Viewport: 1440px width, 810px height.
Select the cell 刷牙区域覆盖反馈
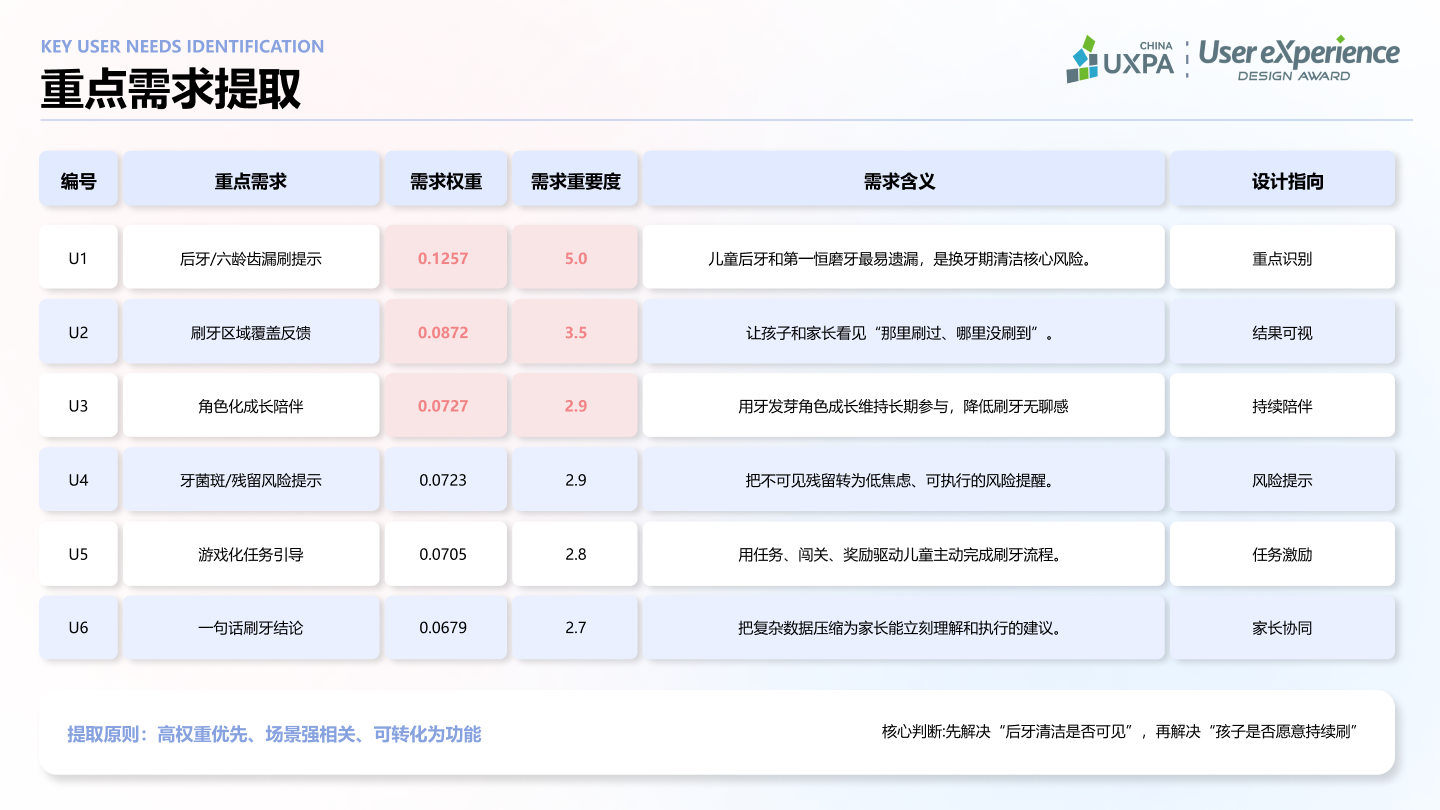[x=251, y=332]
